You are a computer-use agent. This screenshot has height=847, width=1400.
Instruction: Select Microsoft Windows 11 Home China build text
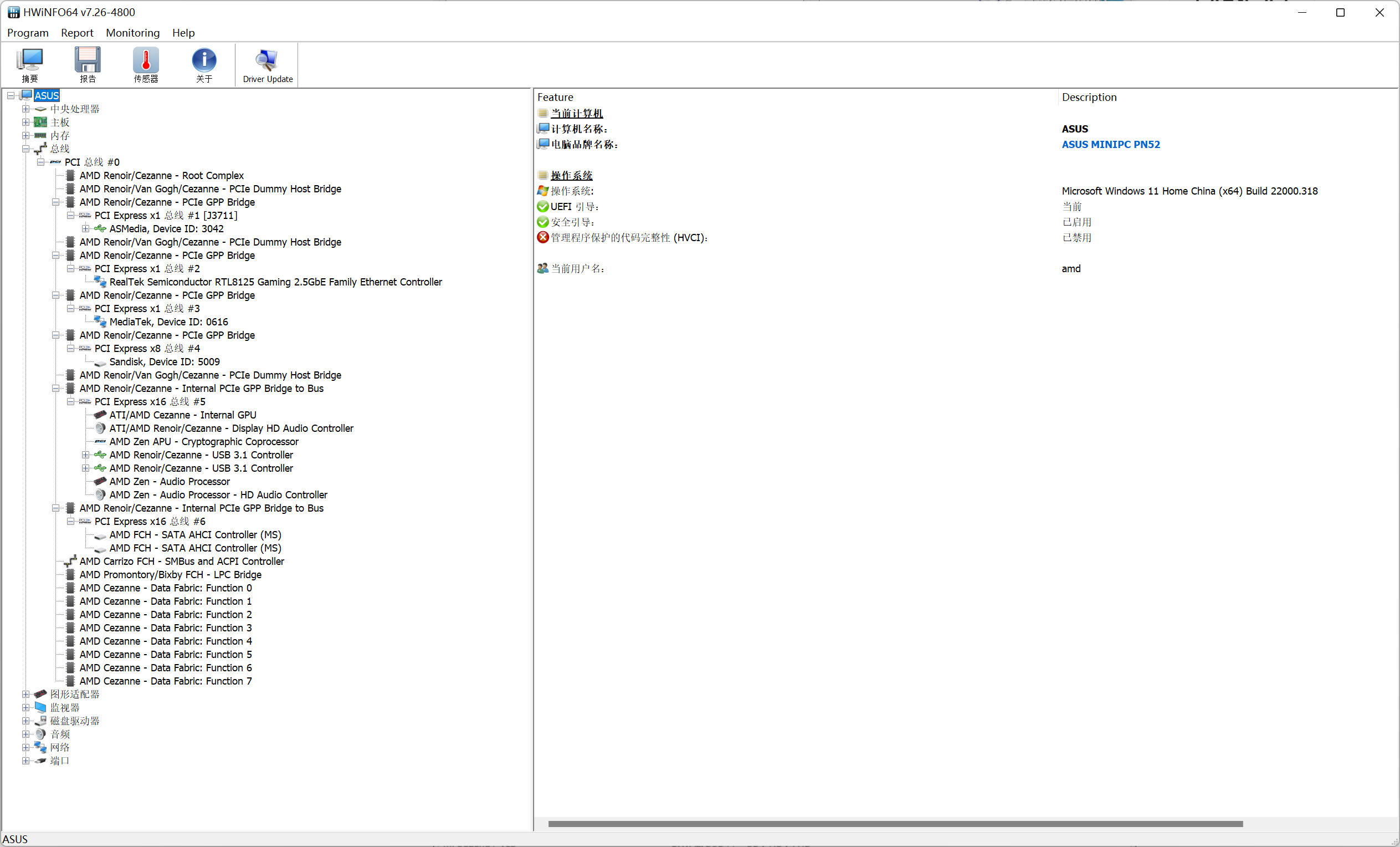(1189, 191)
